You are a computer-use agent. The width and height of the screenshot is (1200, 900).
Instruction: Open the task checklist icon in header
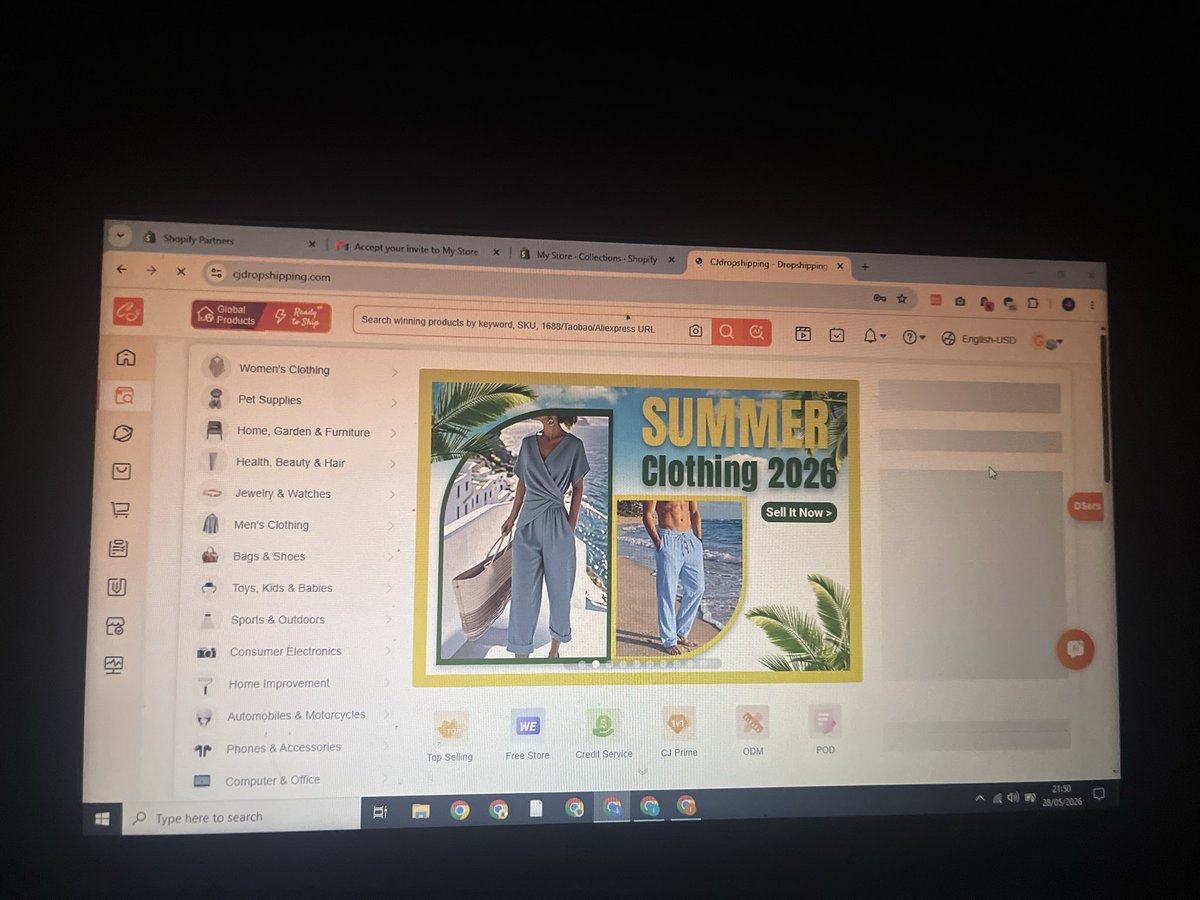pos(837,335)
